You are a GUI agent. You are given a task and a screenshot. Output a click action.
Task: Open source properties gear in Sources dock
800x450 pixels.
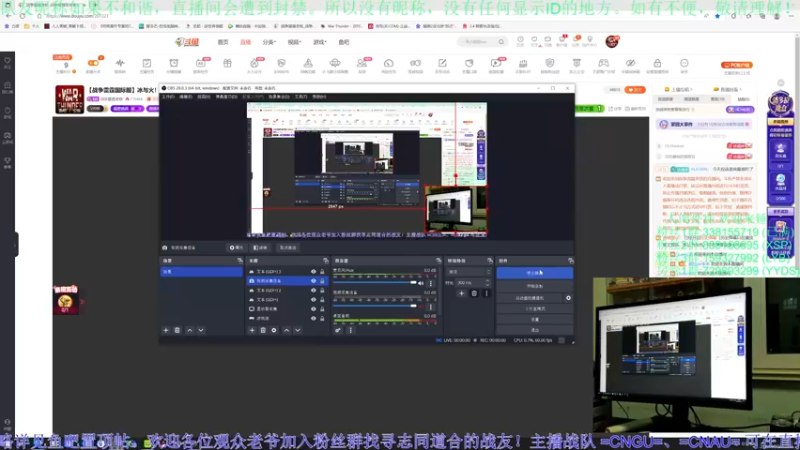274,330
